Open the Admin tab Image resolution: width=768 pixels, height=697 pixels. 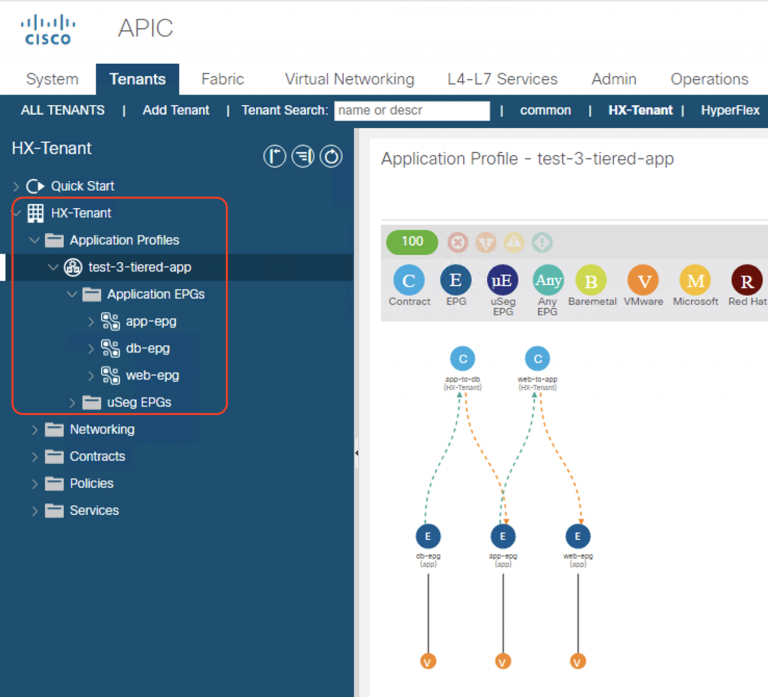(614, 79)
